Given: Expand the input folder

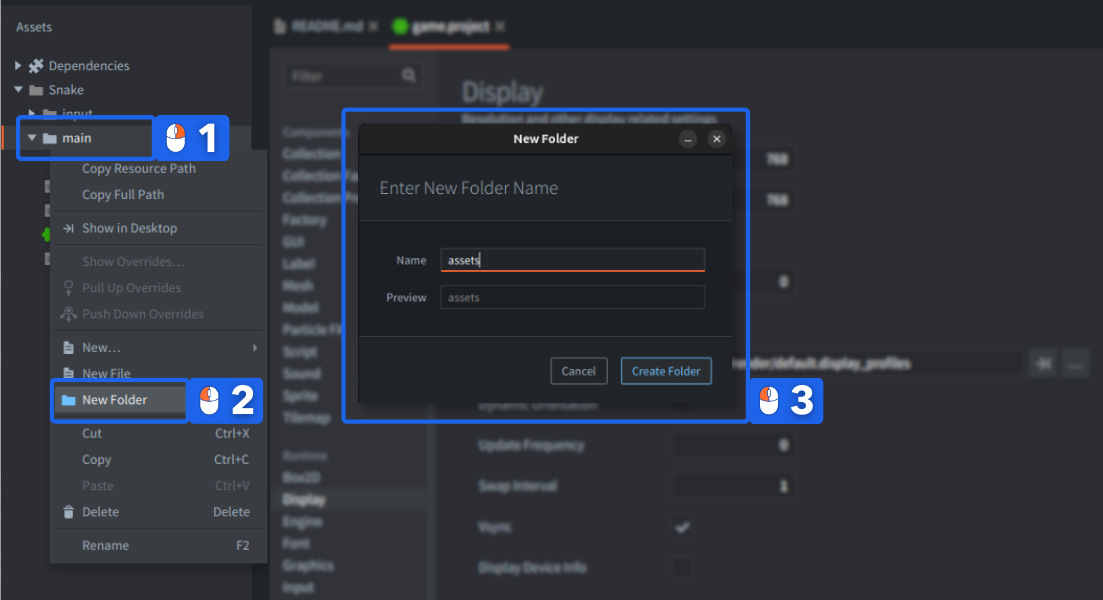Looking at the screenshot, I should tap(32, 113).
